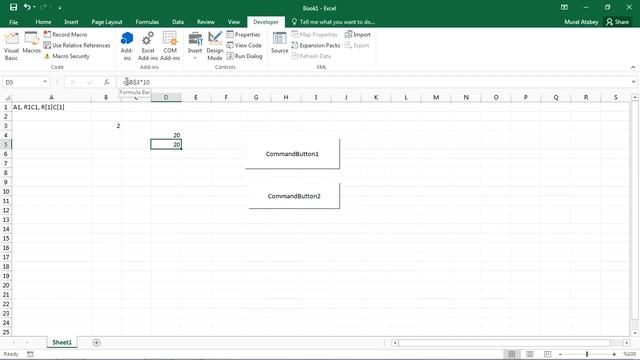The width and height of the screenshot is (640, 360).
Task: Click CommandButton2
Action: tap(294, 196)
